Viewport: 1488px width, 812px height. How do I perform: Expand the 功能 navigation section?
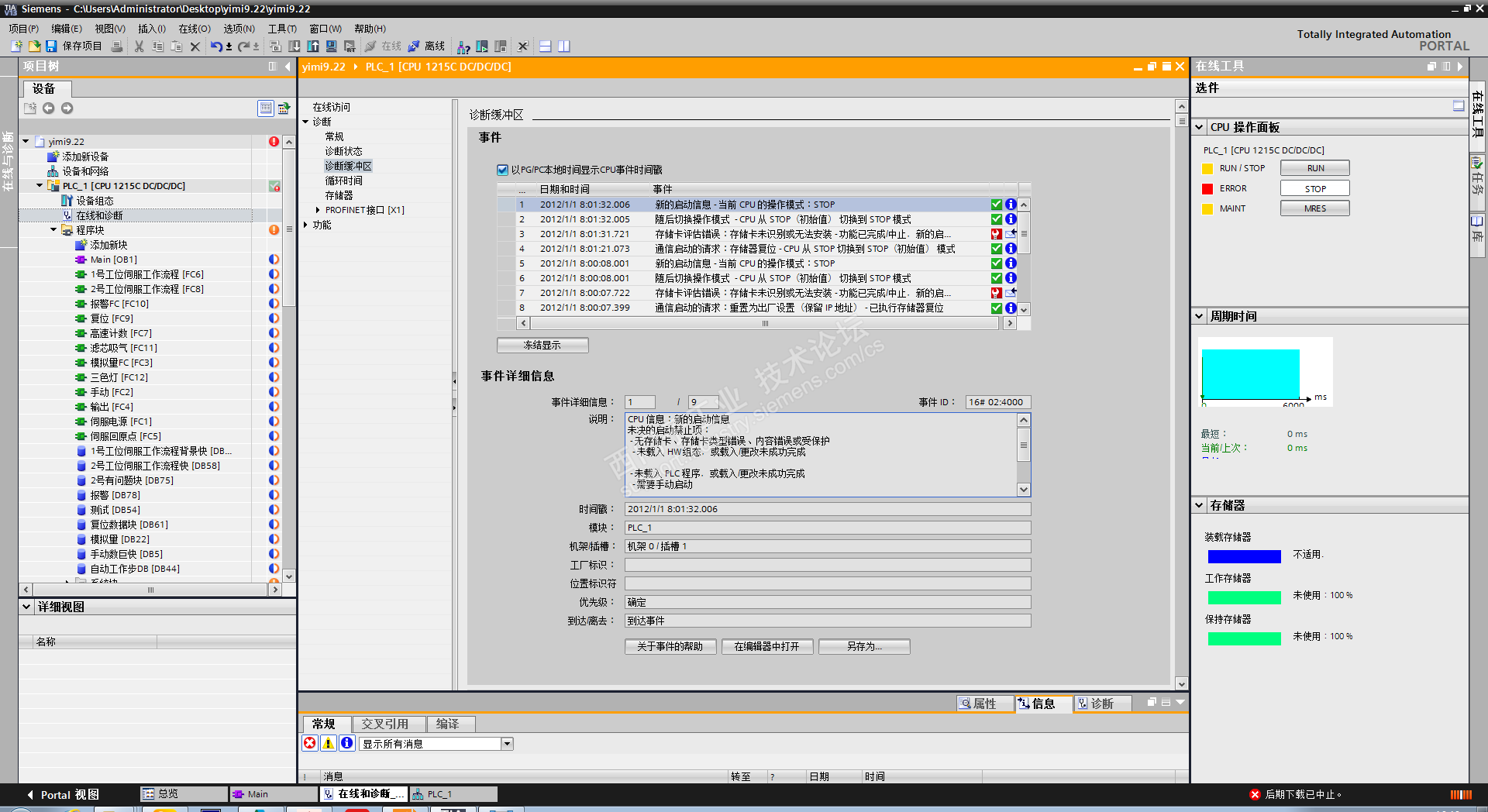coord(306,225)
